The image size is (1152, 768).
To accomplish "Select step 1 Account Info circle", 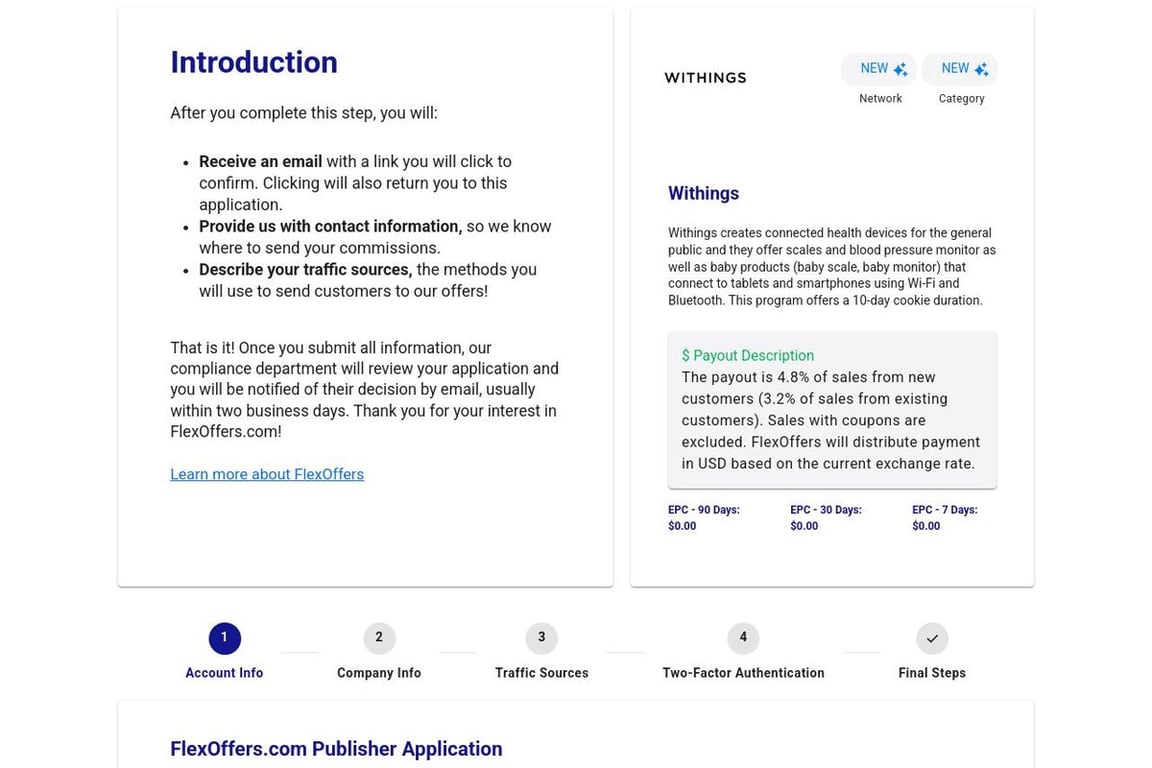I will (x=225, y=638).
